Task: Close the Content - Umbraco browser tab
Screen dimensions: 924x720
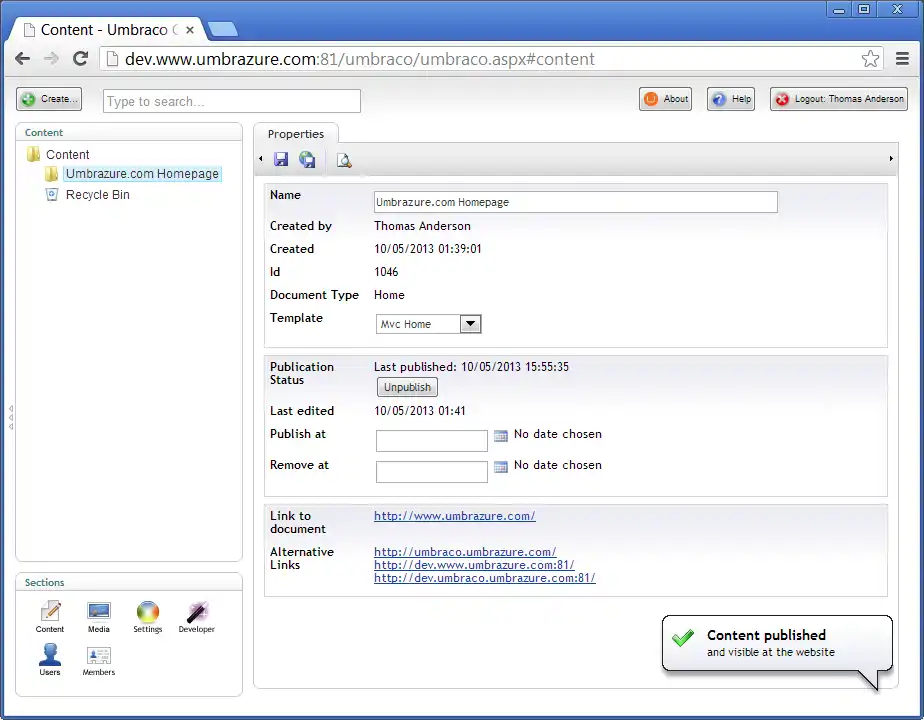Action: tap(190, 30)
